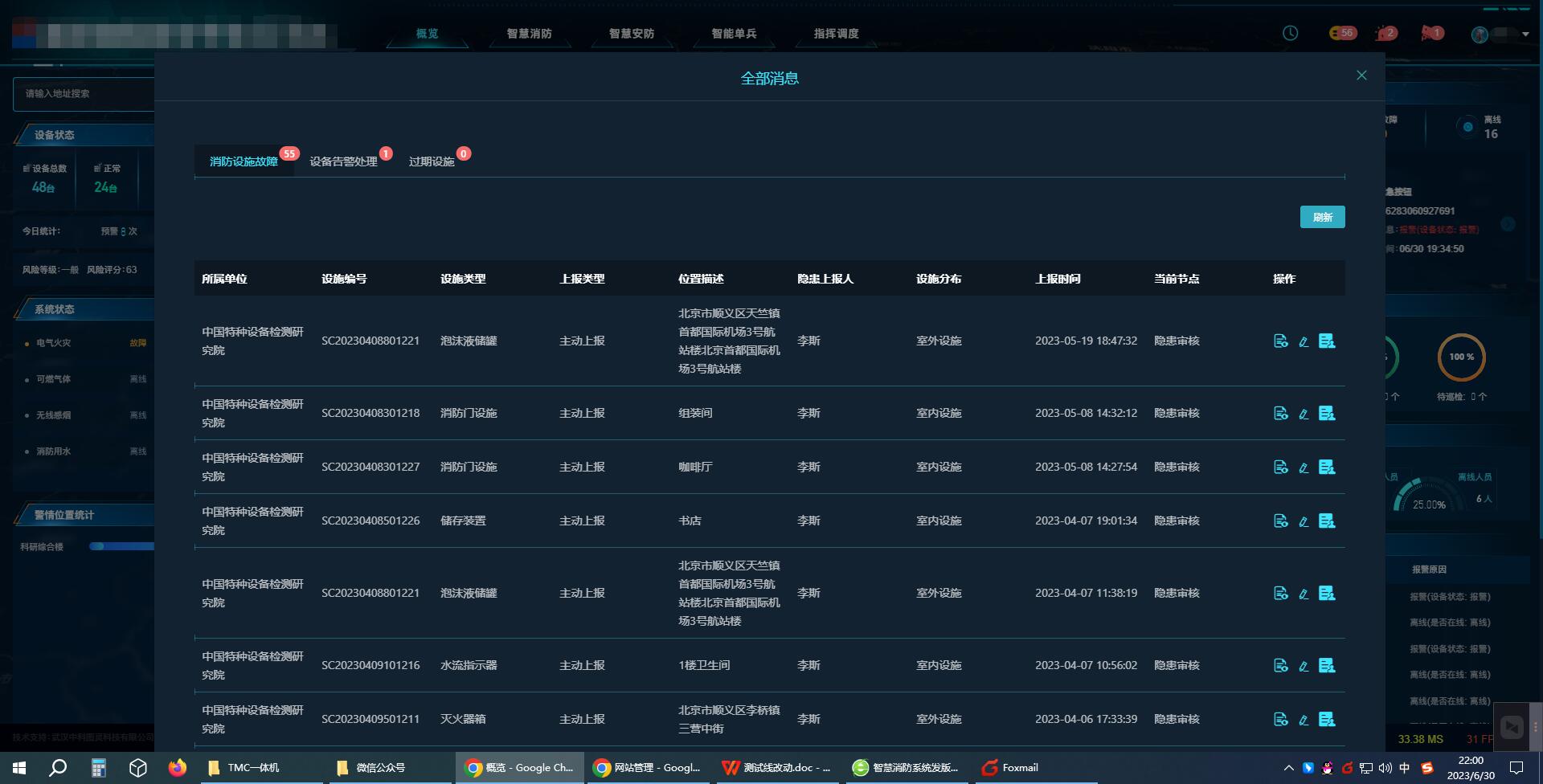
Task: Click the 刷新 refresh button
Action: coord(1322,217)
